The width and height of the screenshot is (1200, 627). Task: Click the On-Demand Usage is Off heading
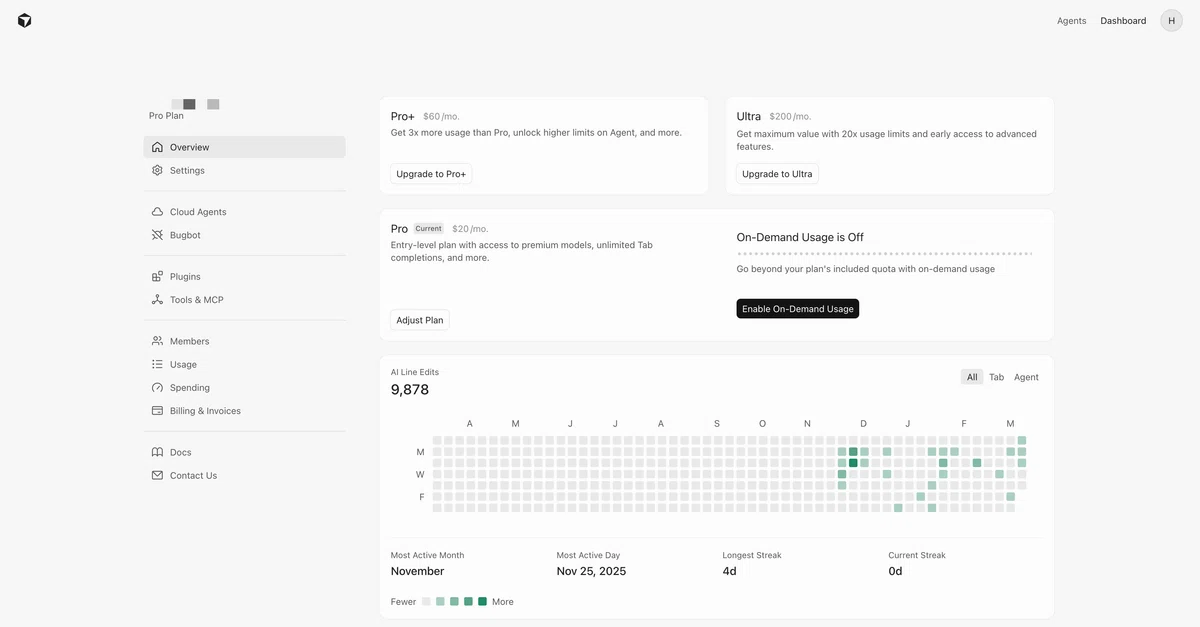(x=800, y=237)
